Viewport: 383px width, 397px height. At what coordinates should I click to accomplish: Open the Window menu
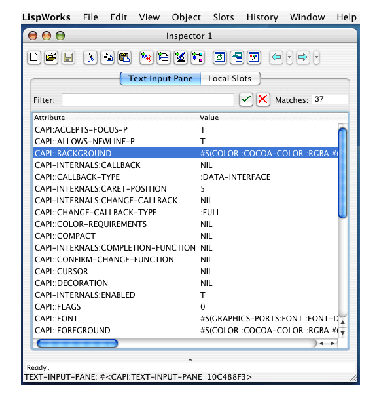(x=307, y=17)
